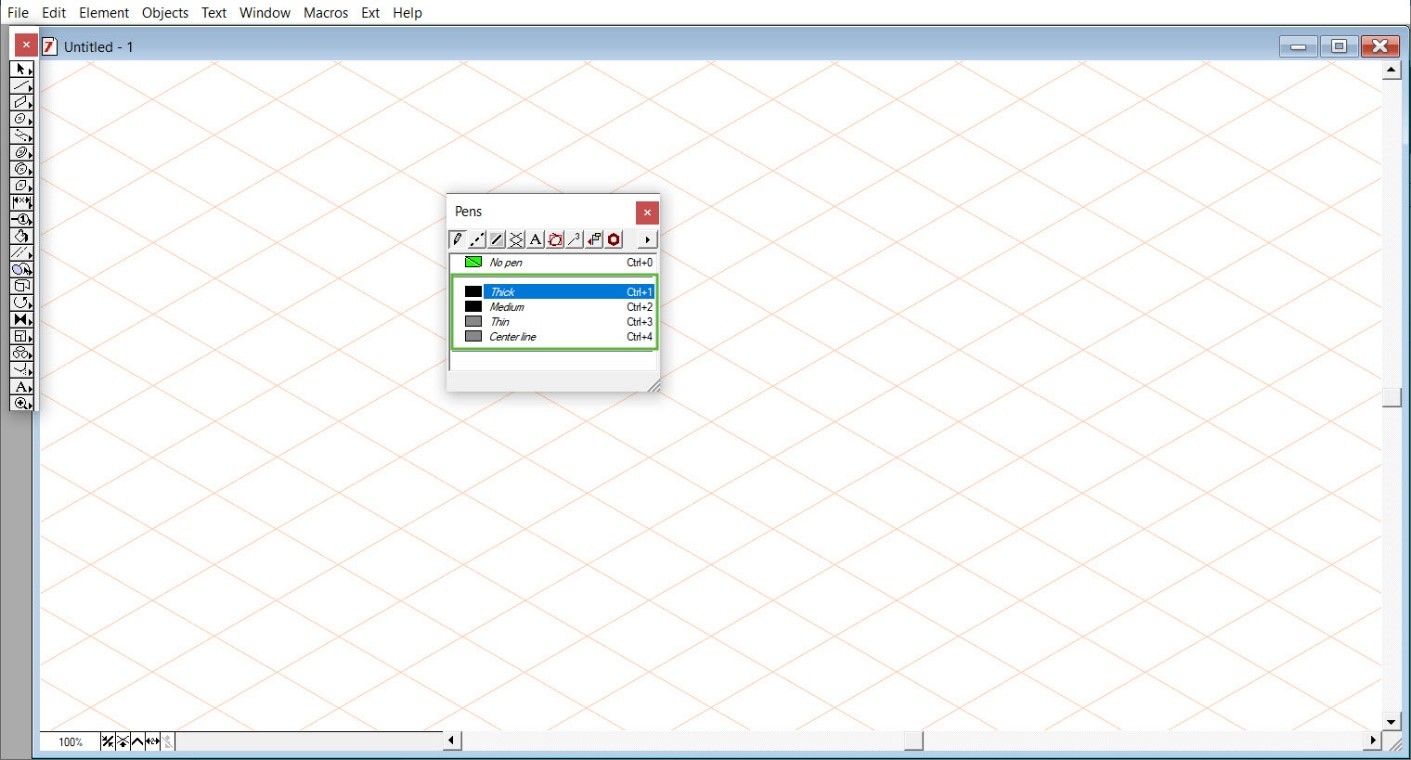Open the dashed line Styles tab
The height and width of the screenshot is (760, 1411).
pos(477,239)
